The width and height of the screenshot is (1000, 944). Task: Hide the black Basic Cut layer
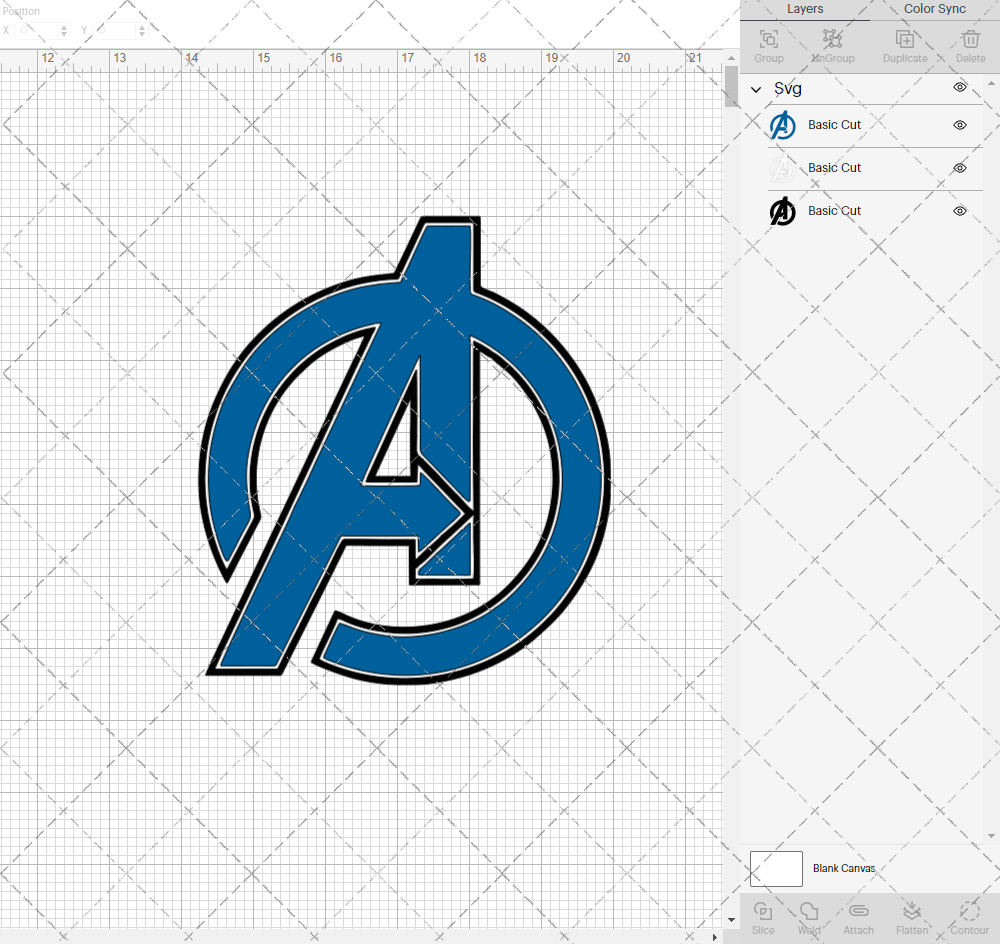[x=960, y=210]
